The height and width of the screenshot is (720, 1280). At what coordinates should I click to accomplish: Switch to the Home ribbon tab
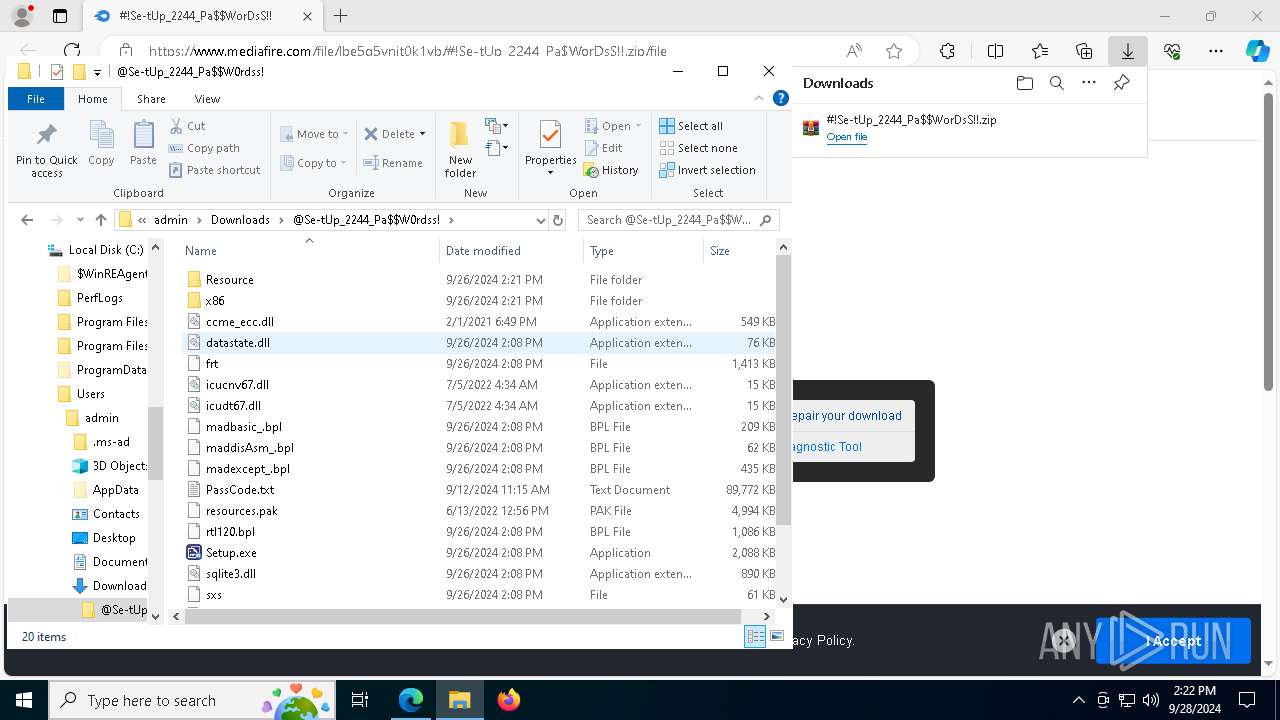click(92, 99)
